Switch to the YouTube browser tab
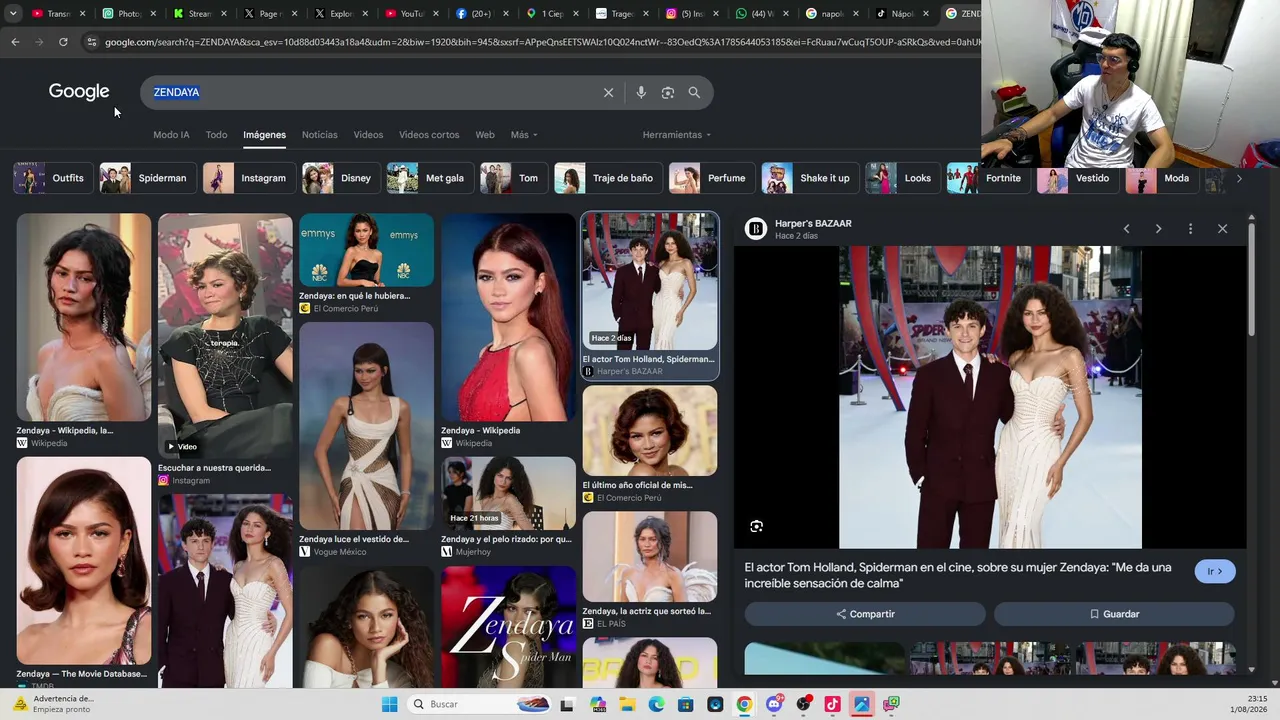 tap(405, 14)
